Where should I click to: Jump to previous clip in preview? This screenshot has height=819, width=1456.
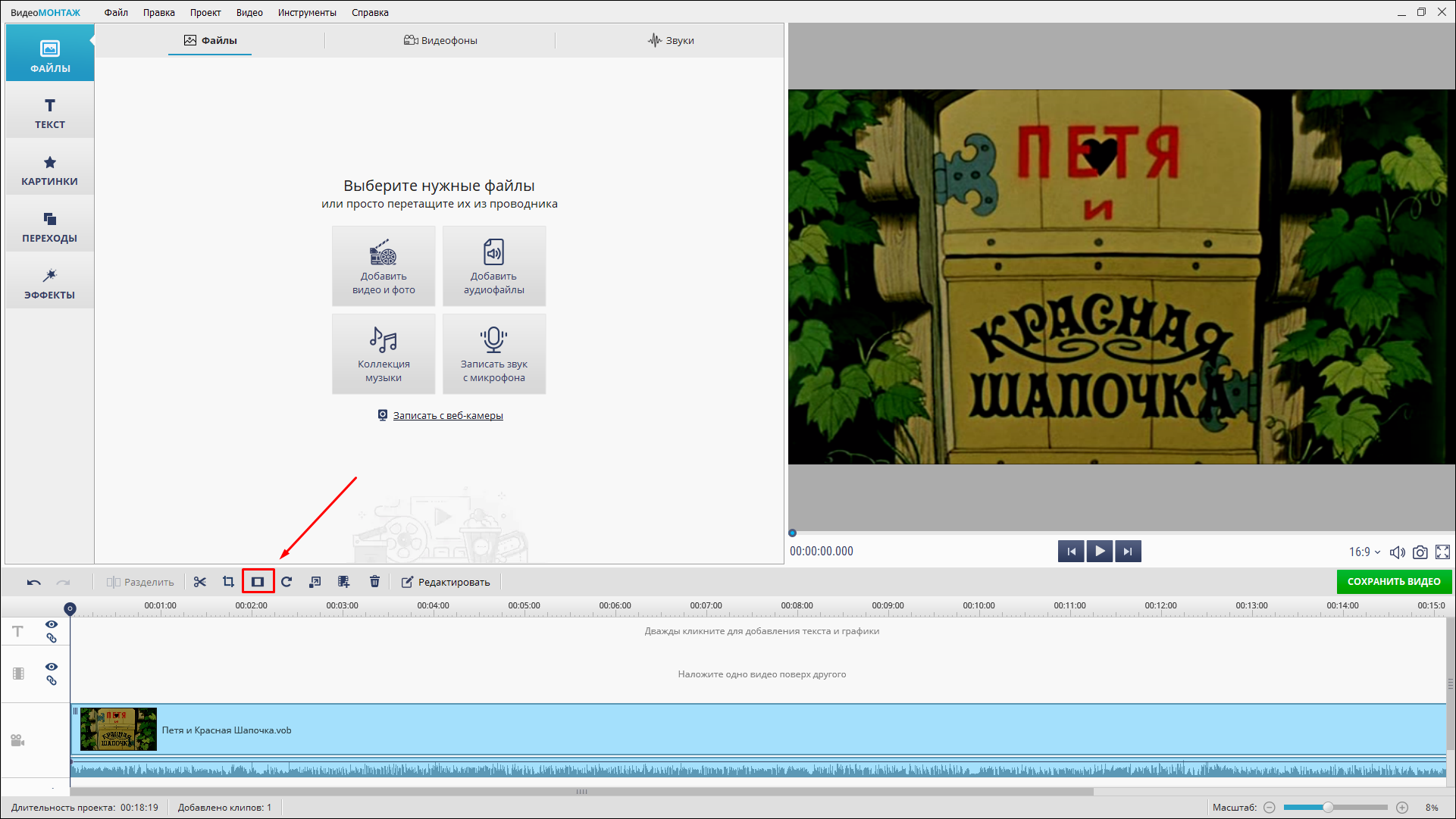(1071, 552)
